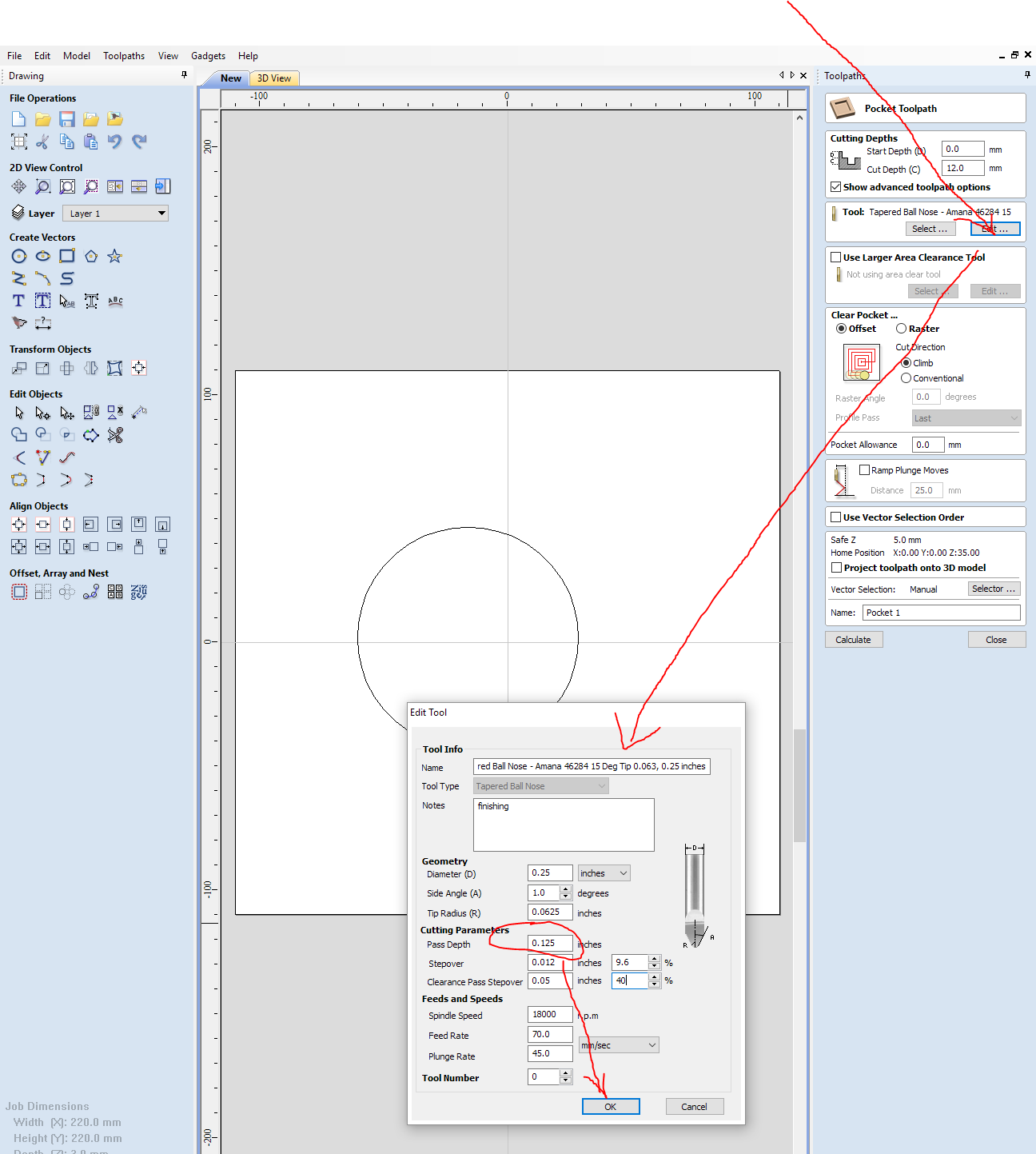This screenshot has height=1154, width=1036.
Task: Click the Zoom tool icon in 2D View Control
Action: coord(43,187)
